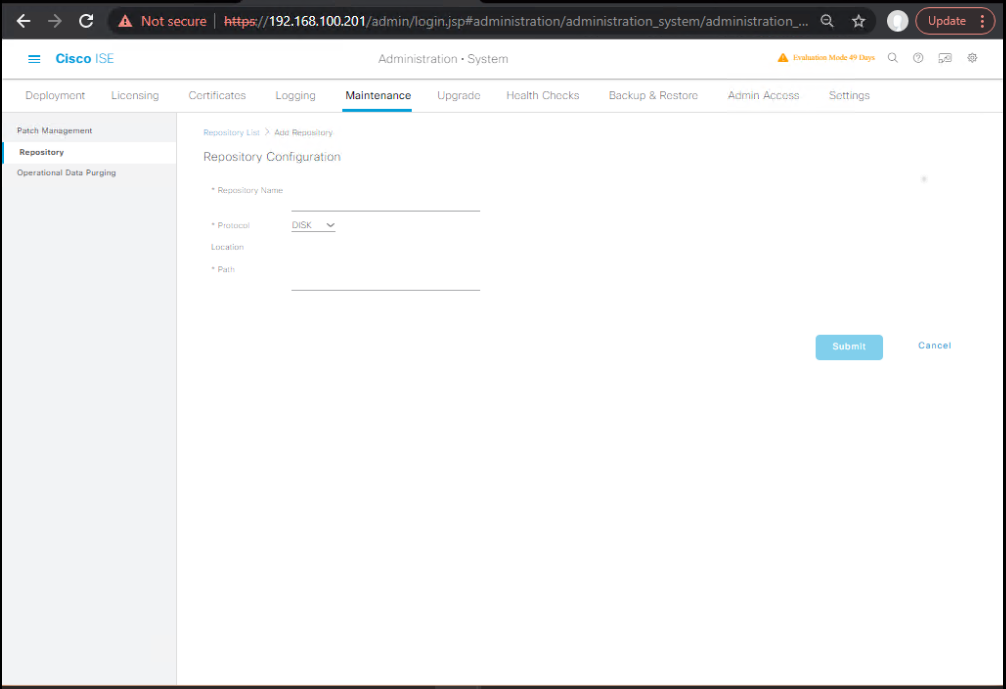Open the Protocol DISK dropdown
The width and height of the screenshot is (1006, 689).
point(313,225)
